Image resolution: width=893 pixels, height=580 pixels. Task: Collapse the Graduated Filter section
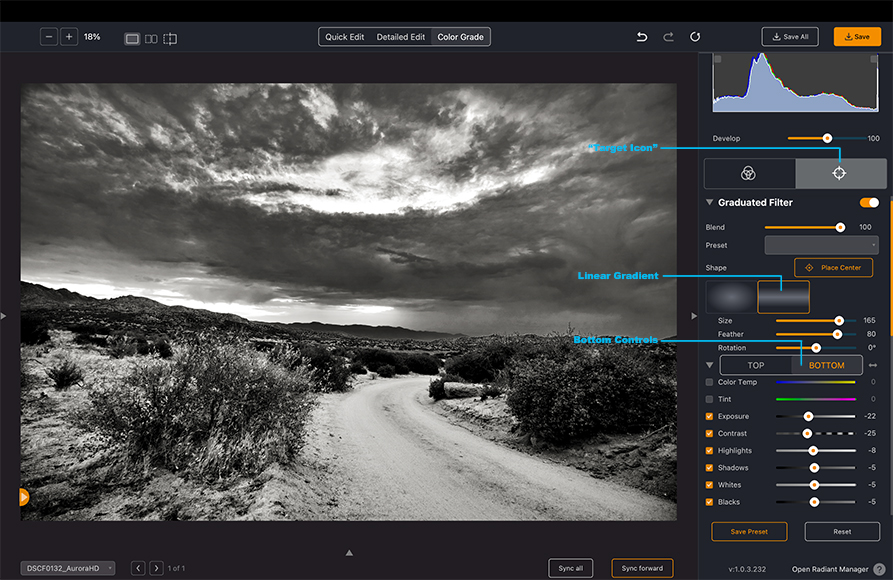[710, 202]
